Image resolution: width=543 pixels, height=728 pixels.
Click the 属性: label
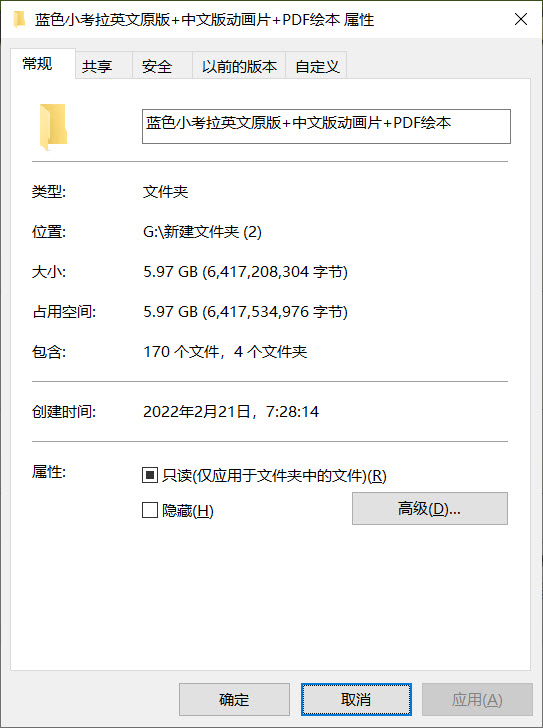click(x=49, y=472)
